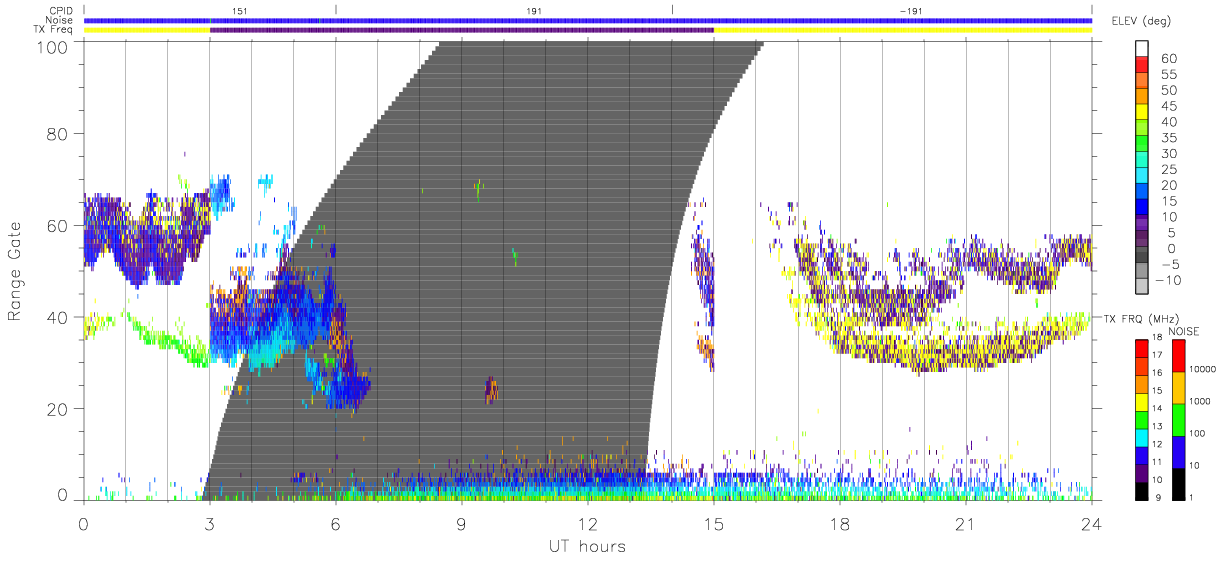
Task: Click the green swatch in TX FRQ color bar
Action: pyautogui.click(x=1140, y=419)
